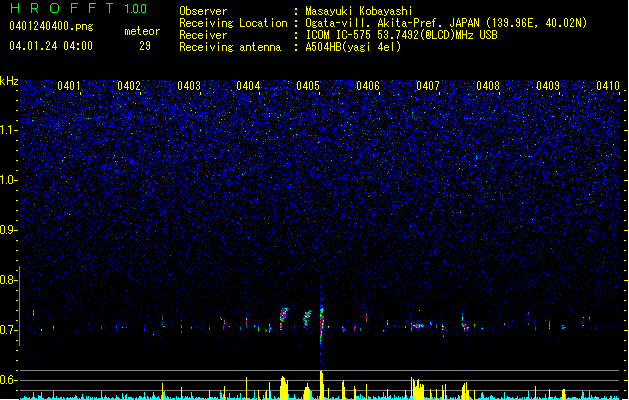The height and width of the screenshot is (400, 629).
Task: Select the version number 1.0.0
Action: click(x=136, y=9)
